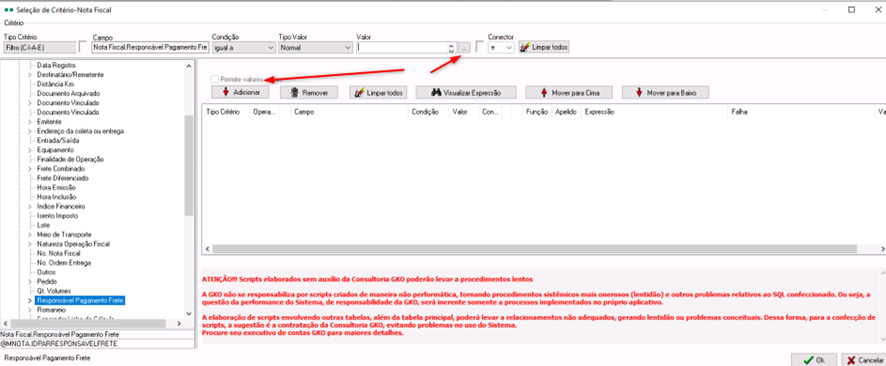This screenshot has height=366, width=886.
Task: Click the Mover para Baixo button
Action: coord(665,92)
